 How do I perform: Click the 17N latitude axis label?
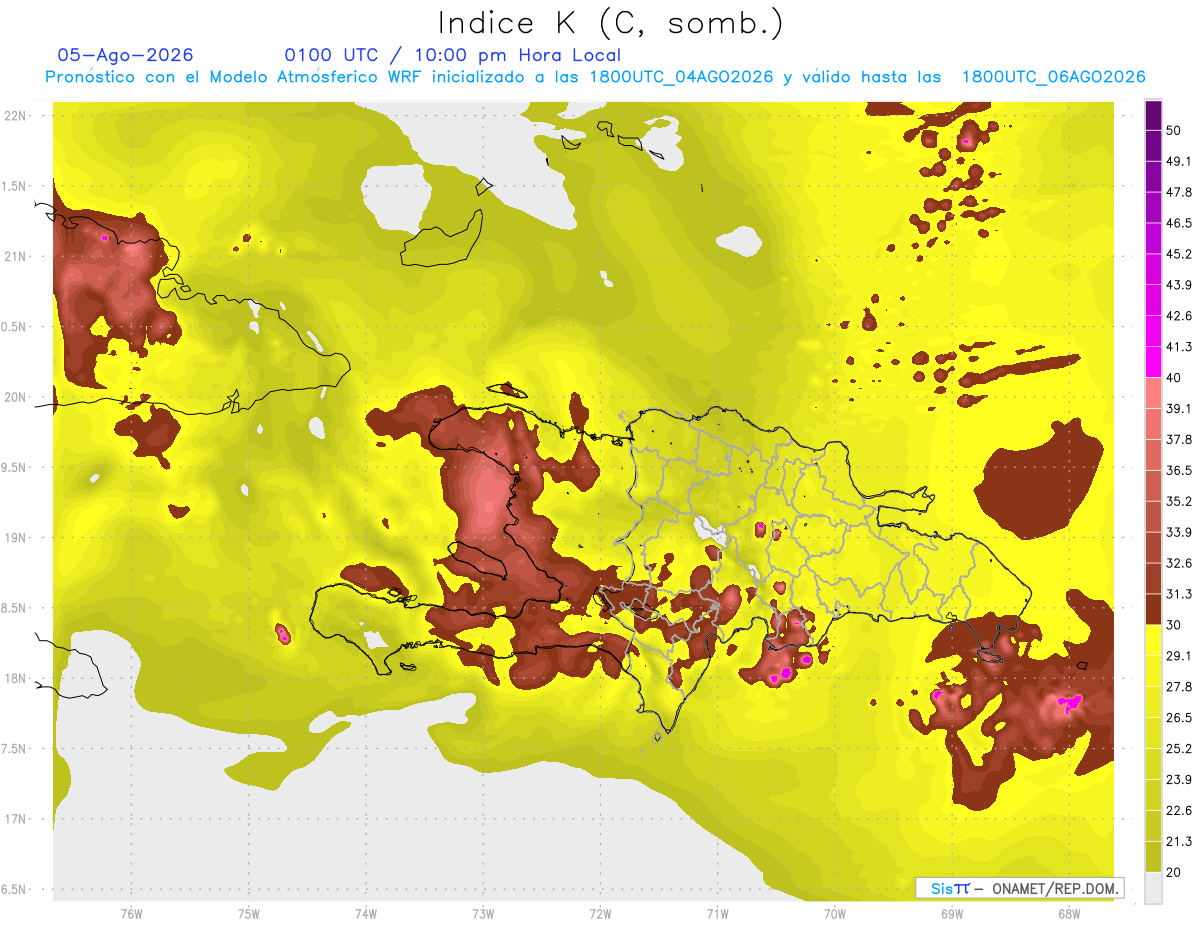point(14,819)
